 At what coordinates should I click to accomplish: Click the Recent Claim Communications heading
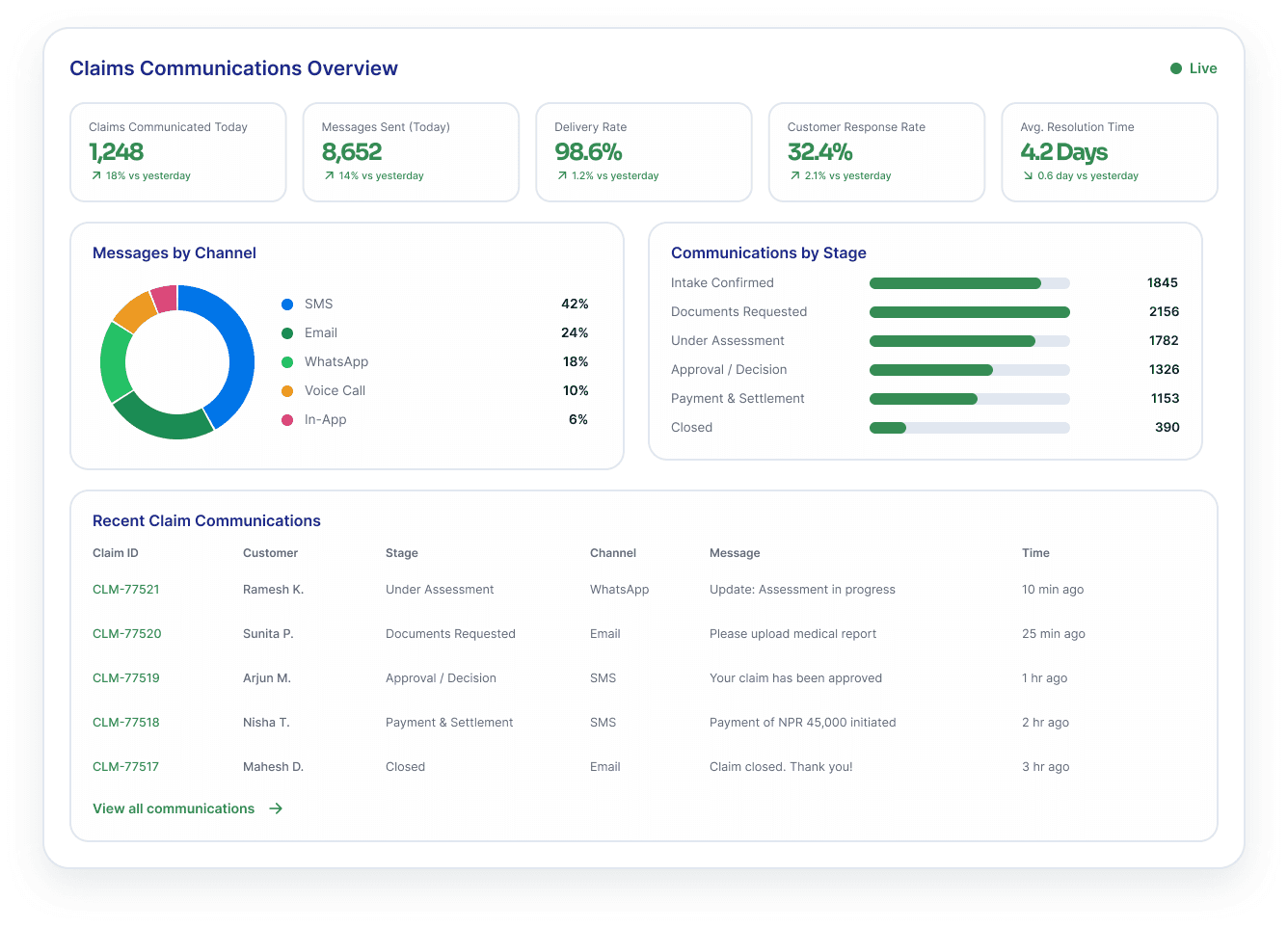(x=206, y=521)
